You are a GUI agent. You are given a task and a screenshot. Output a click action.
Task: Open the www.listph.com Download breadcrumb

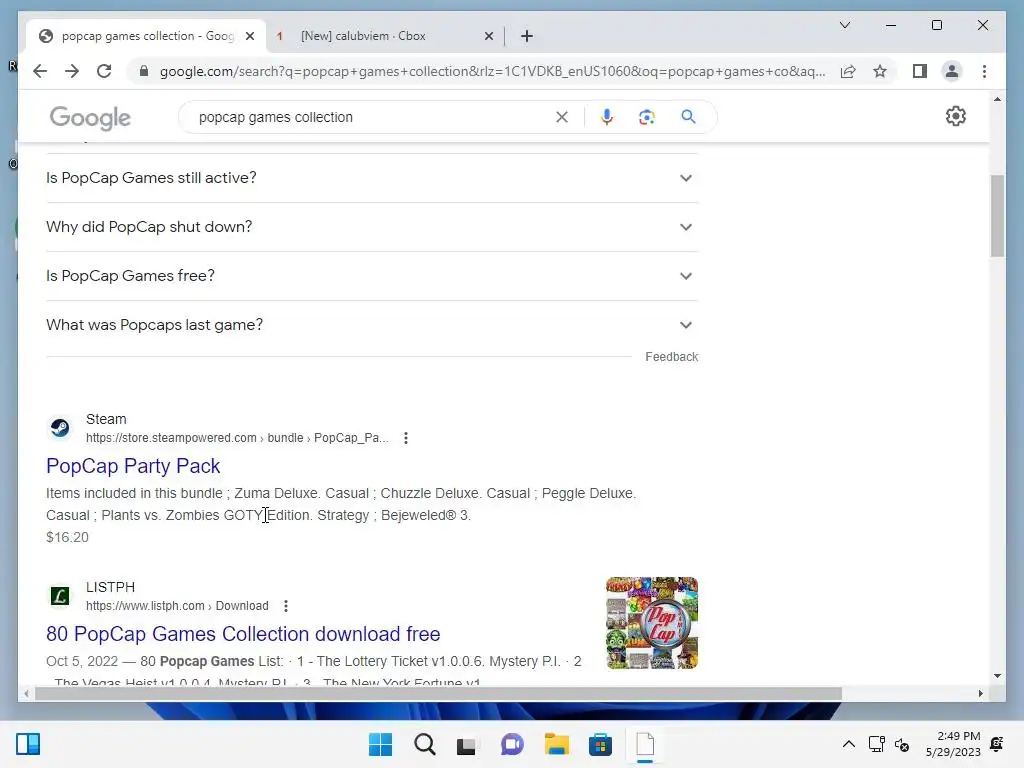coord(177,606)
